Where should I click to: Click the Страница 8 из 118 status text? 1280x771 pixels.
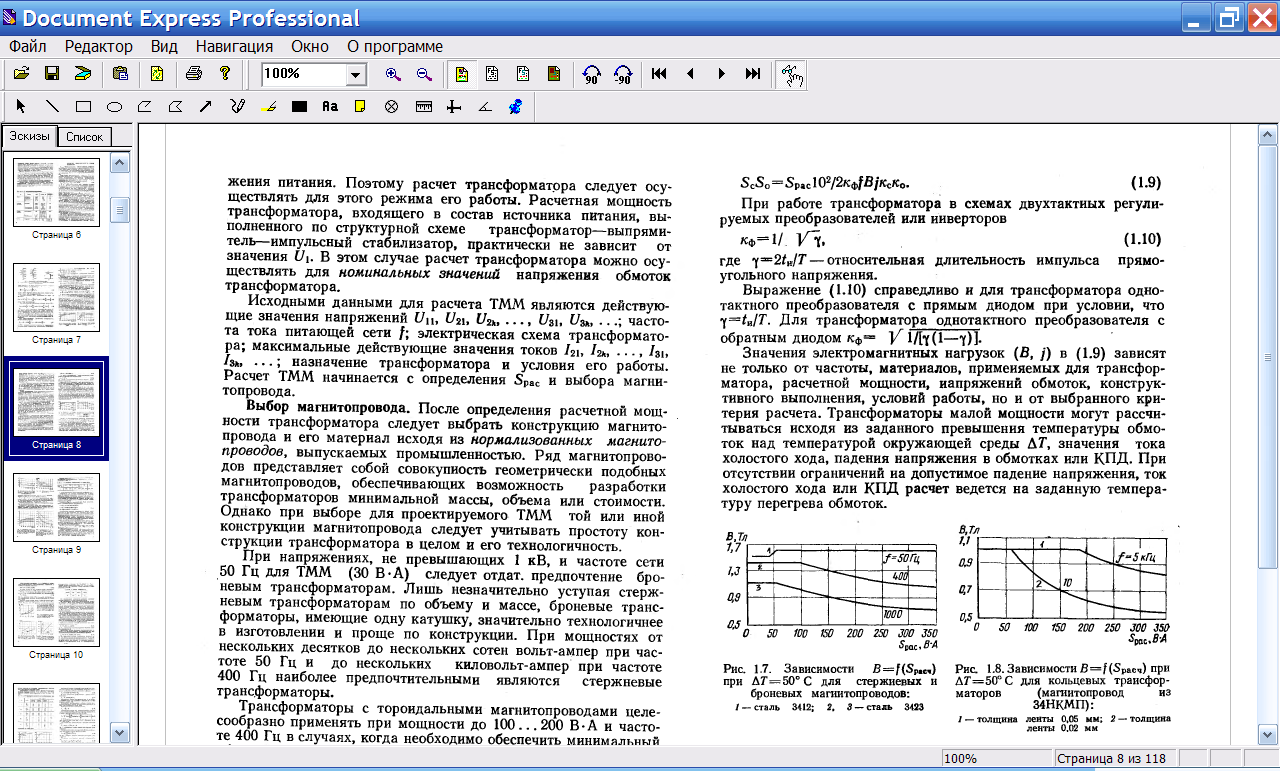(x=1112, y=758)
